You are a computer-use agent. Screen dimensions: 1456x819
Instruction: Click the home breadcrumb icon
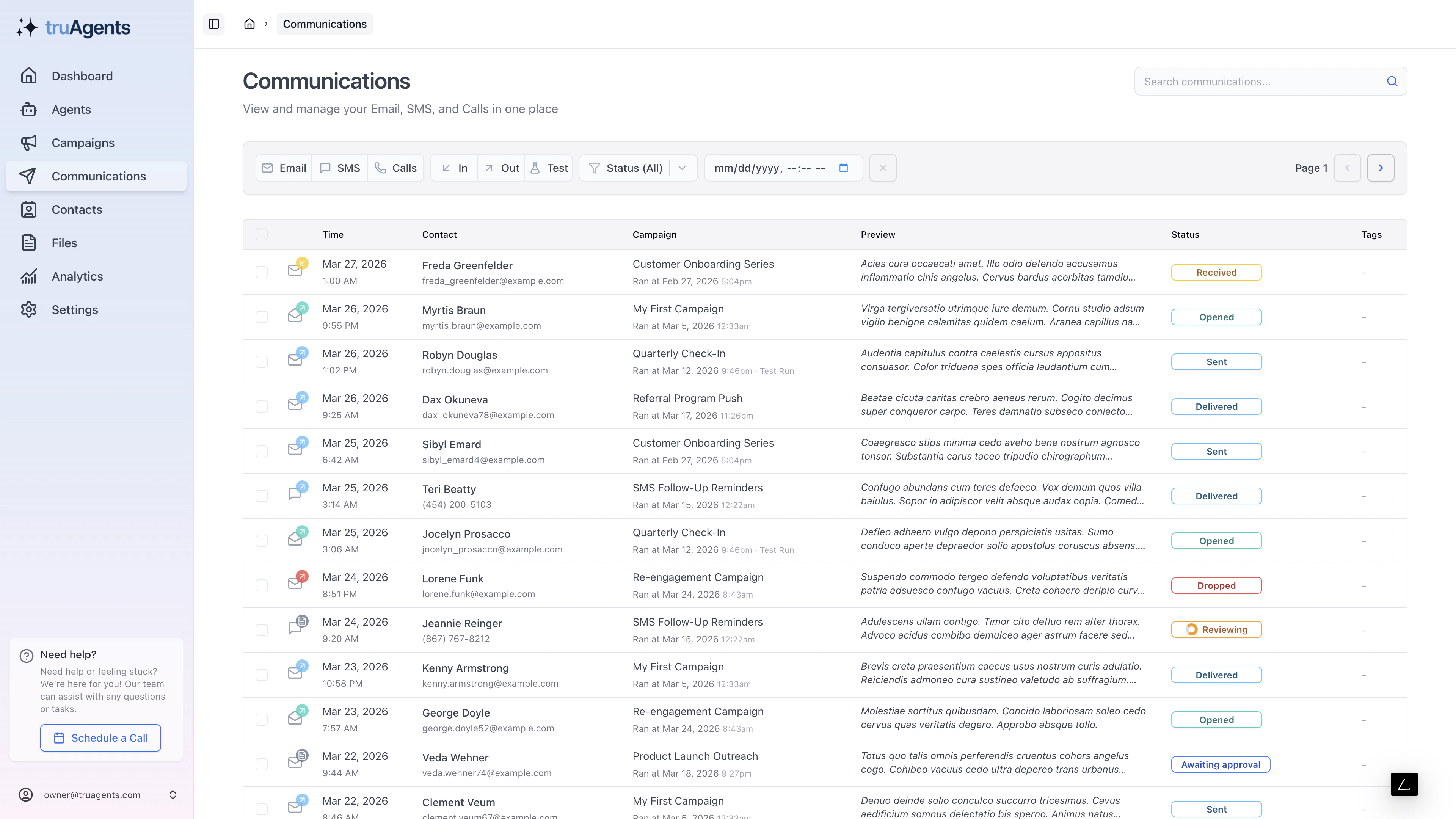pyautogui.click(x=249, y=24)
